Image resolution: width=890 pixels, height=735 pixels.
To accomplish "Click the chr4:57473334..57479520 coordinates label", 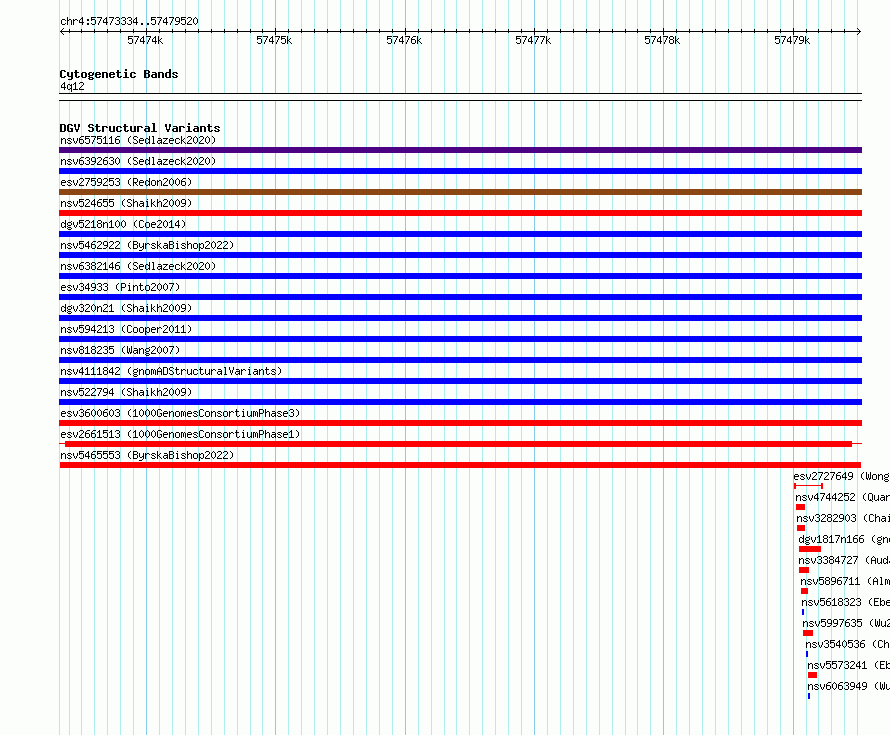I will point(129,22).
